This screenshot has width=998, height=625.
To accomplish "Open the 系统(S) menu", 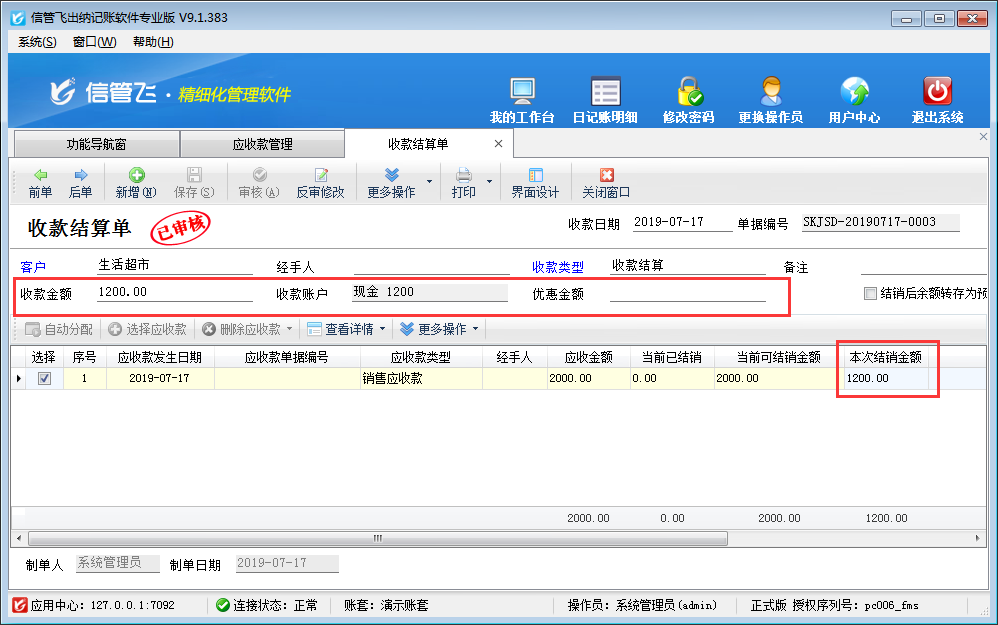I will point(37,42).
